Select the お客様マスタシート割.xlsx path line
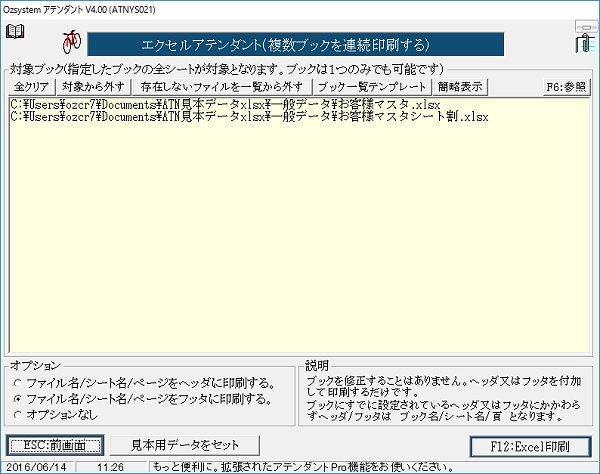Screen dimensions: 600x474 click(x=249, y=117)
